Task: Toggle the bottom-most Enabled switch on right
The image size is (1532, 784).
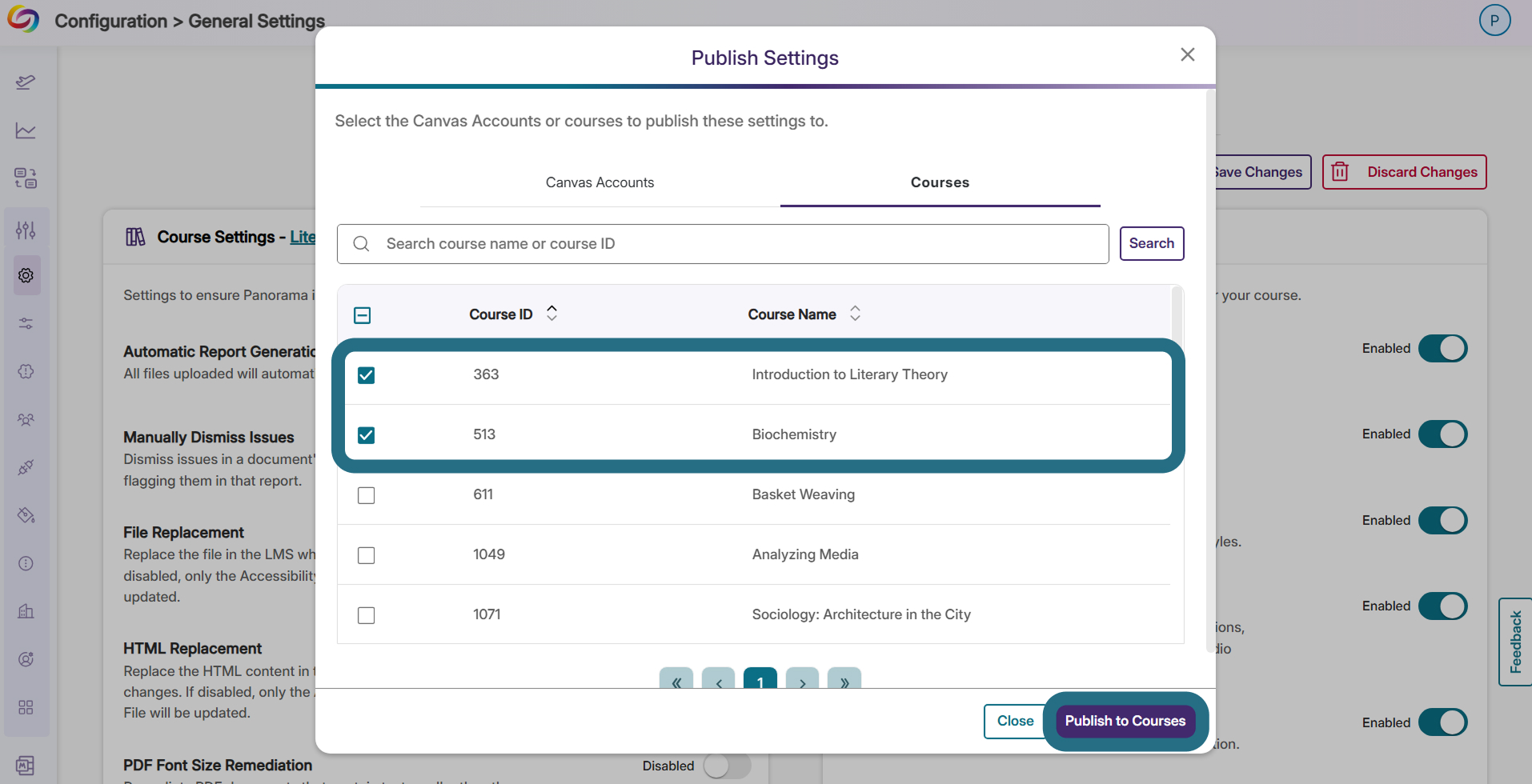Action: [x=1442, y=722]
